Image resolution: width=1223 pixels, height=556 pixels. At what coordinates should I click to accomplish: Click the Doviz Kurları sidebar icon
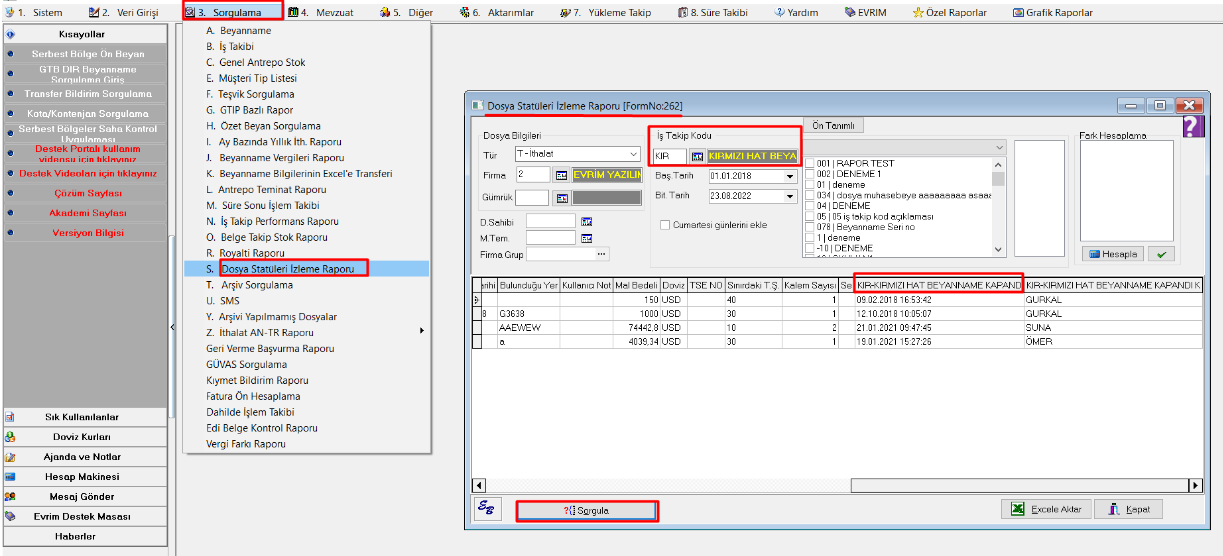[10, 436]
